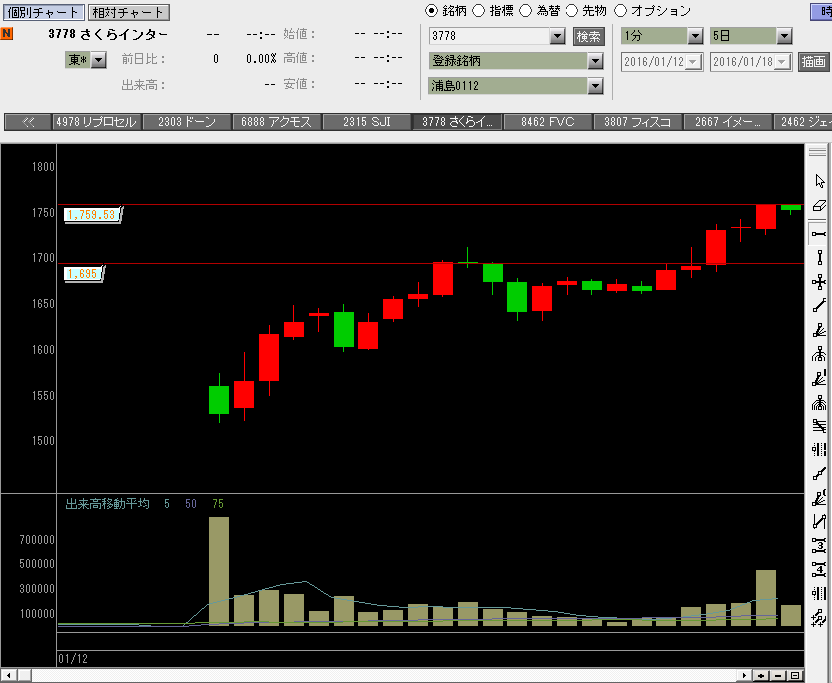Click the zoom-out minus button on scrollbar

(778, 676)
